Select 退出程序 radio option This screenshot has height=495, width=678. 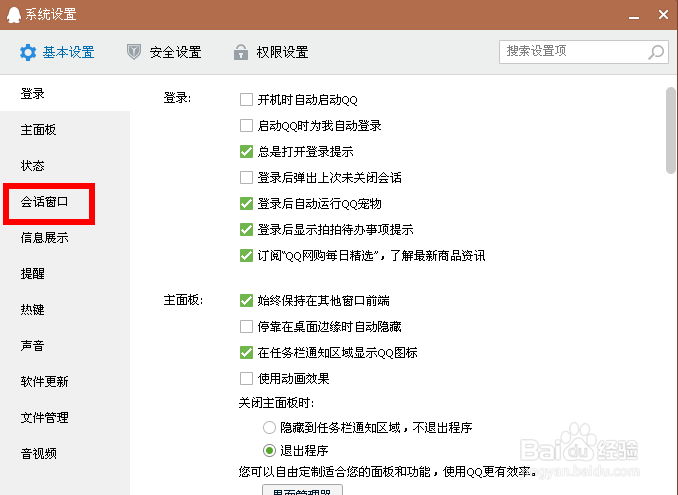[269, 451]
